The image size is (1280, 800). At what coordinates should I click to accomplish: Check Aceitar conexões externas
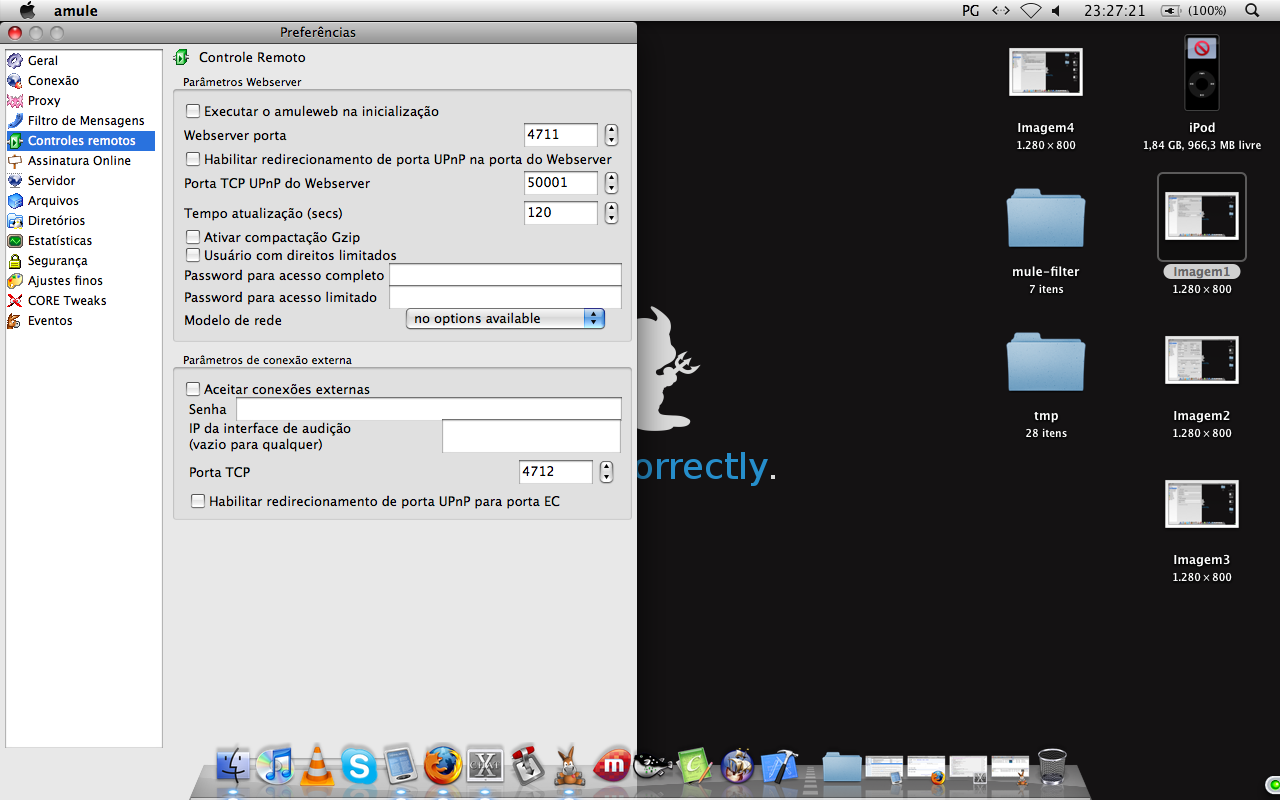click(x=194, y=389)
